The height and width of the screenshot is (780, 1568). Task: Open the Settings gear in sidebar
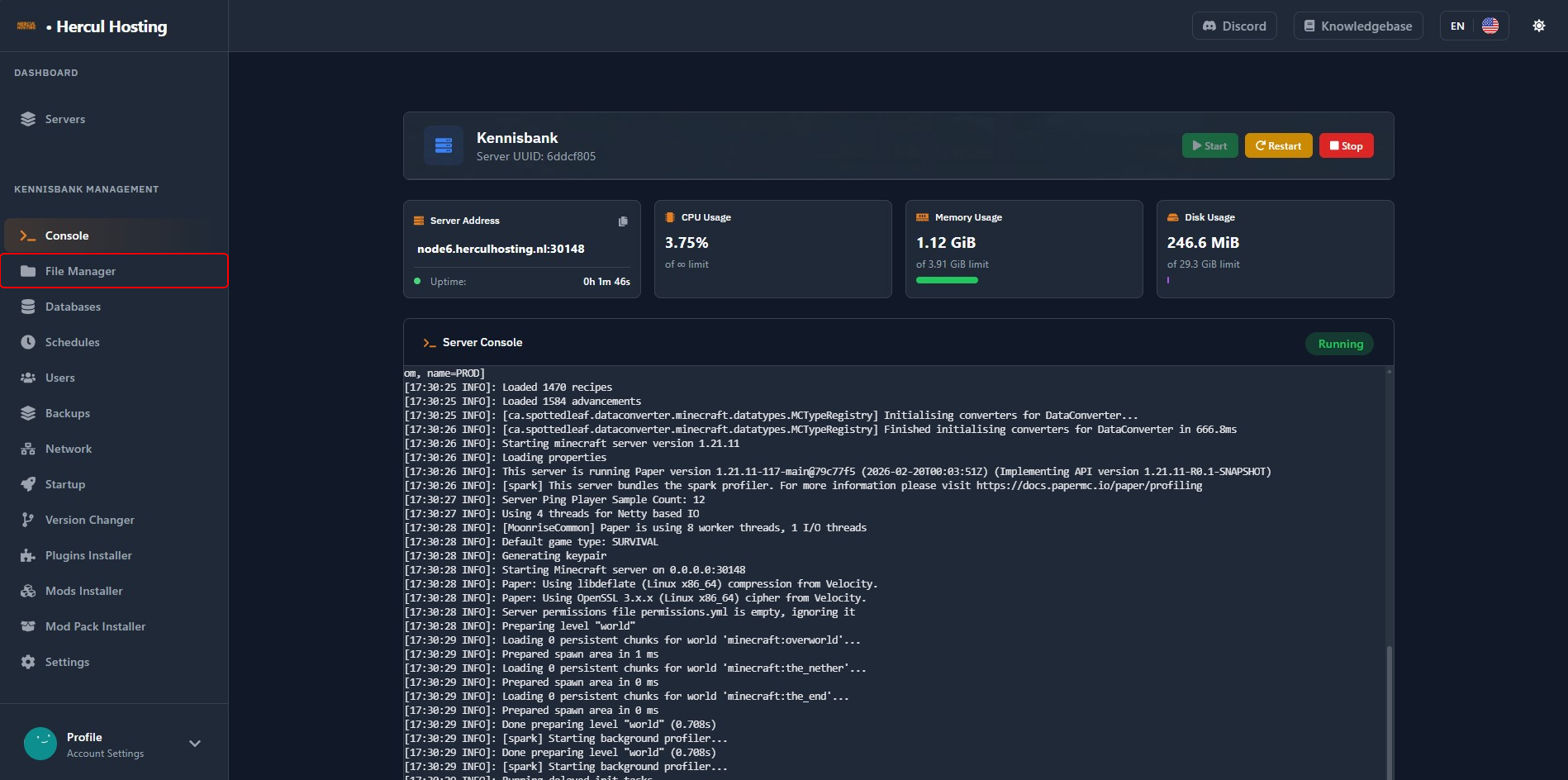pyautogui.click(x=28, y=662)
